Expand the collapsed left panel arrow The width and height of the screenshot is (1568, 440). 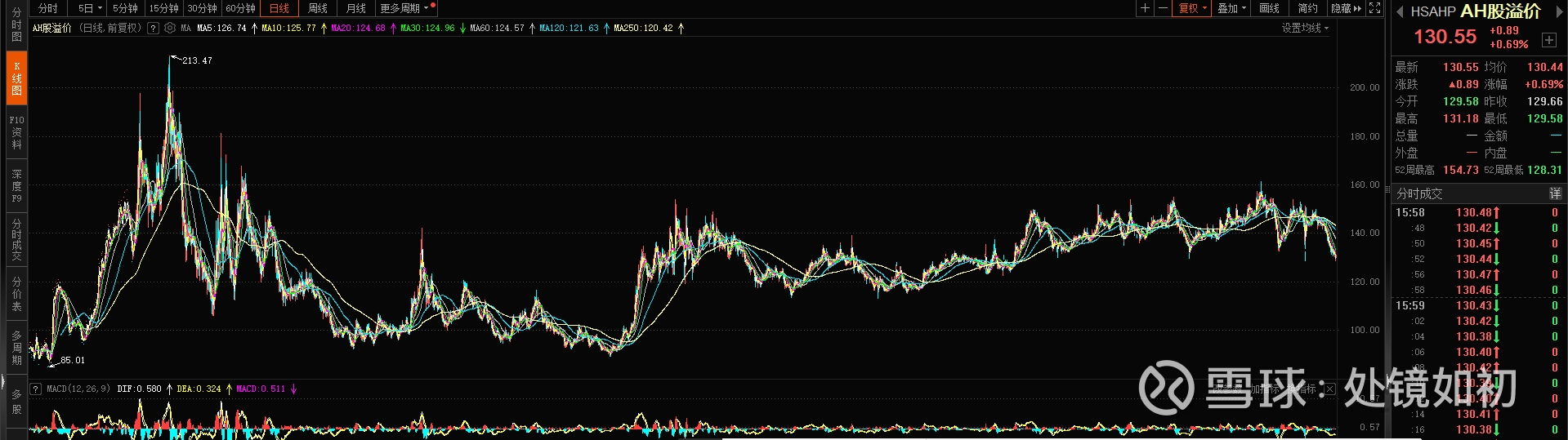(x=2, y=382)
